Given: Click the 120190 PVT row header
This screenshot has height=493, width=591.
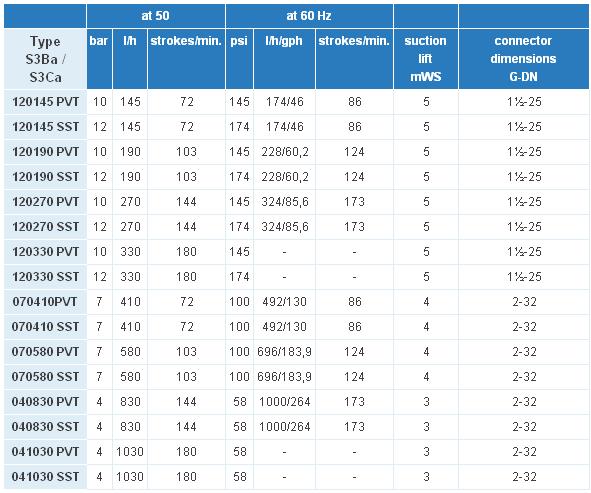Looking at the screenshot, I should point(45,152).
